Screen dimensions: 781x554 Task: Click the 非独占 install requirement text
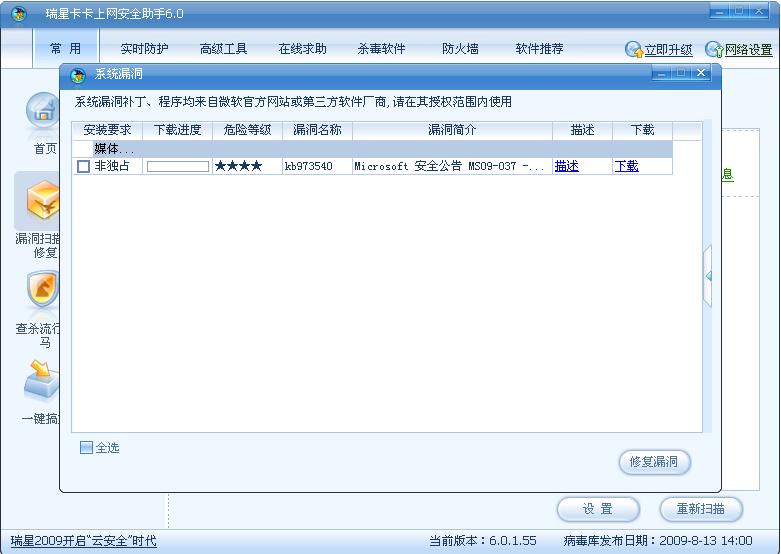[112, 166]
